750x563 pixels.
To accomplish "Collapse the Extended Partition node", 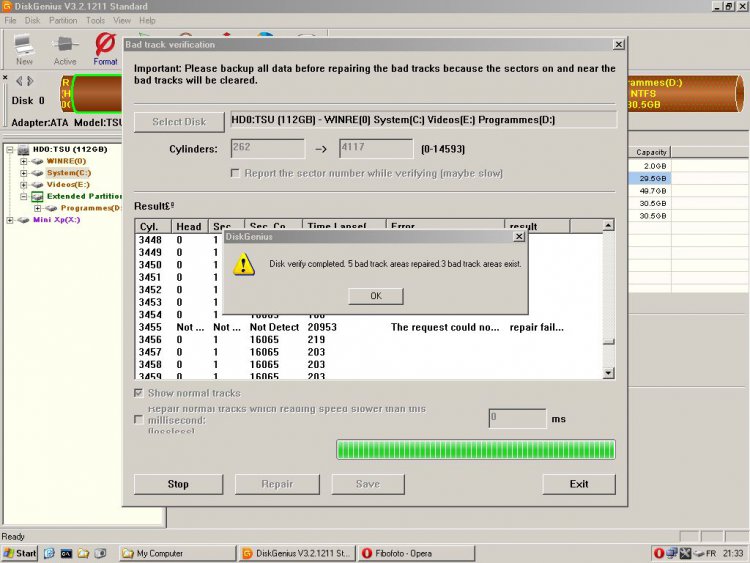I will tap(23, 197).
